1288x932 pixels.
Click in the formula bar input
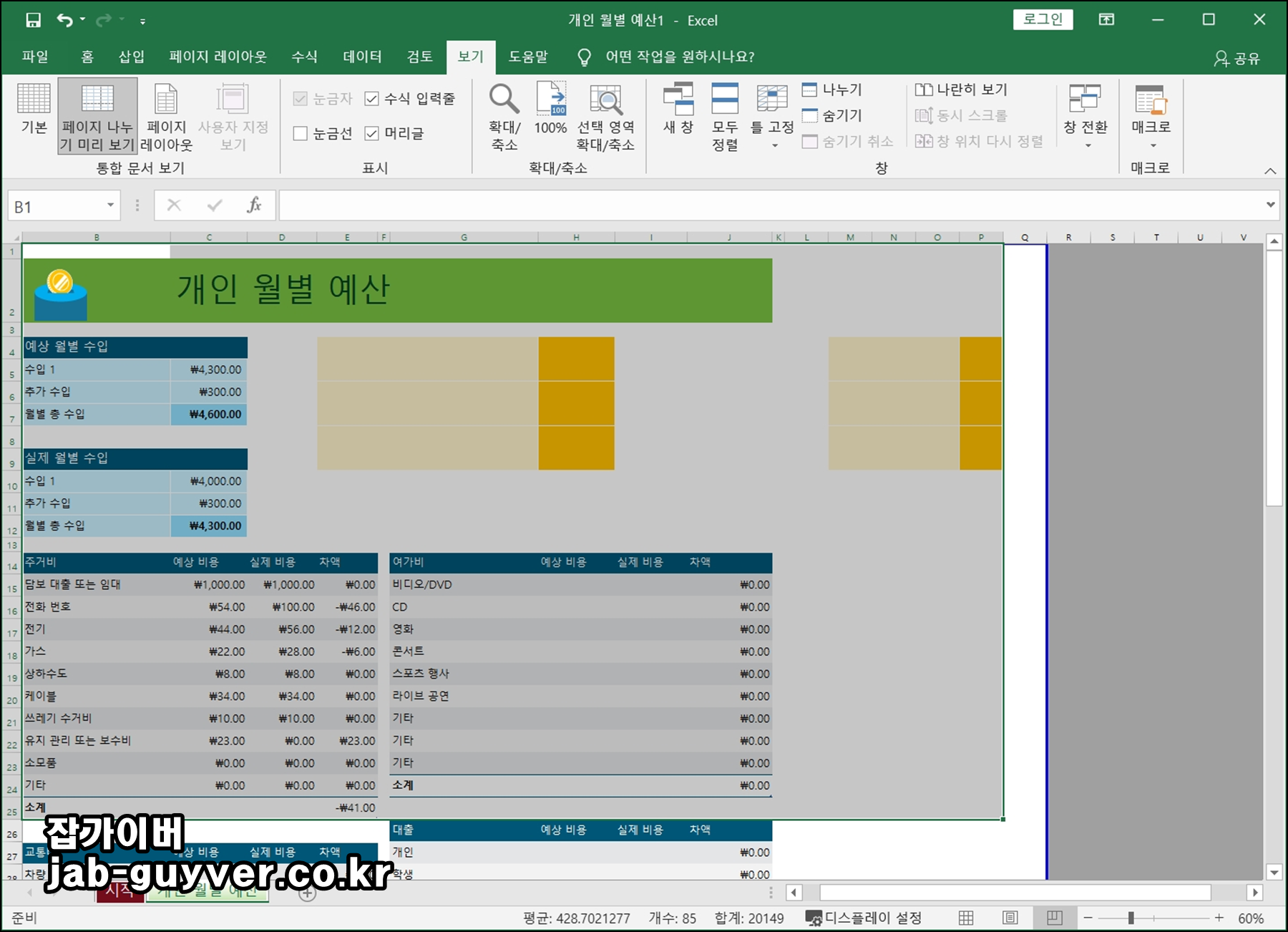(x=770, y=205)
